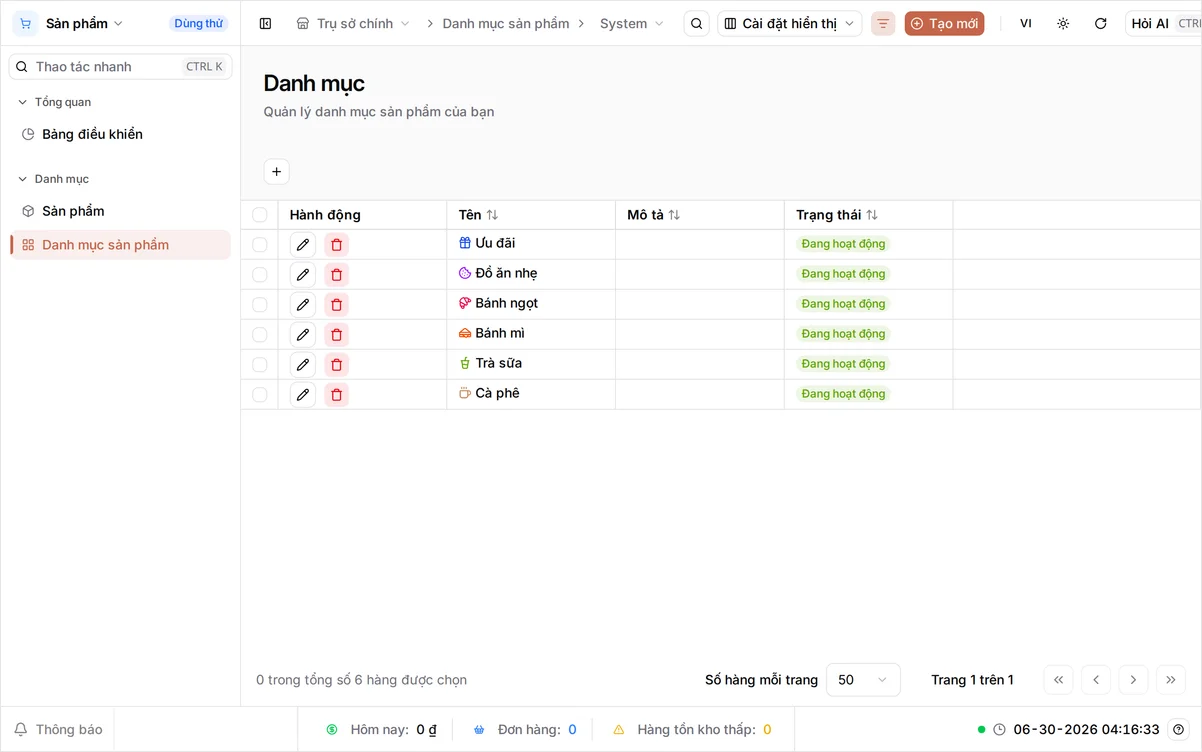
Task: Open Bảng điều khiển in sidebar
Action: click(x=120, y=134)
